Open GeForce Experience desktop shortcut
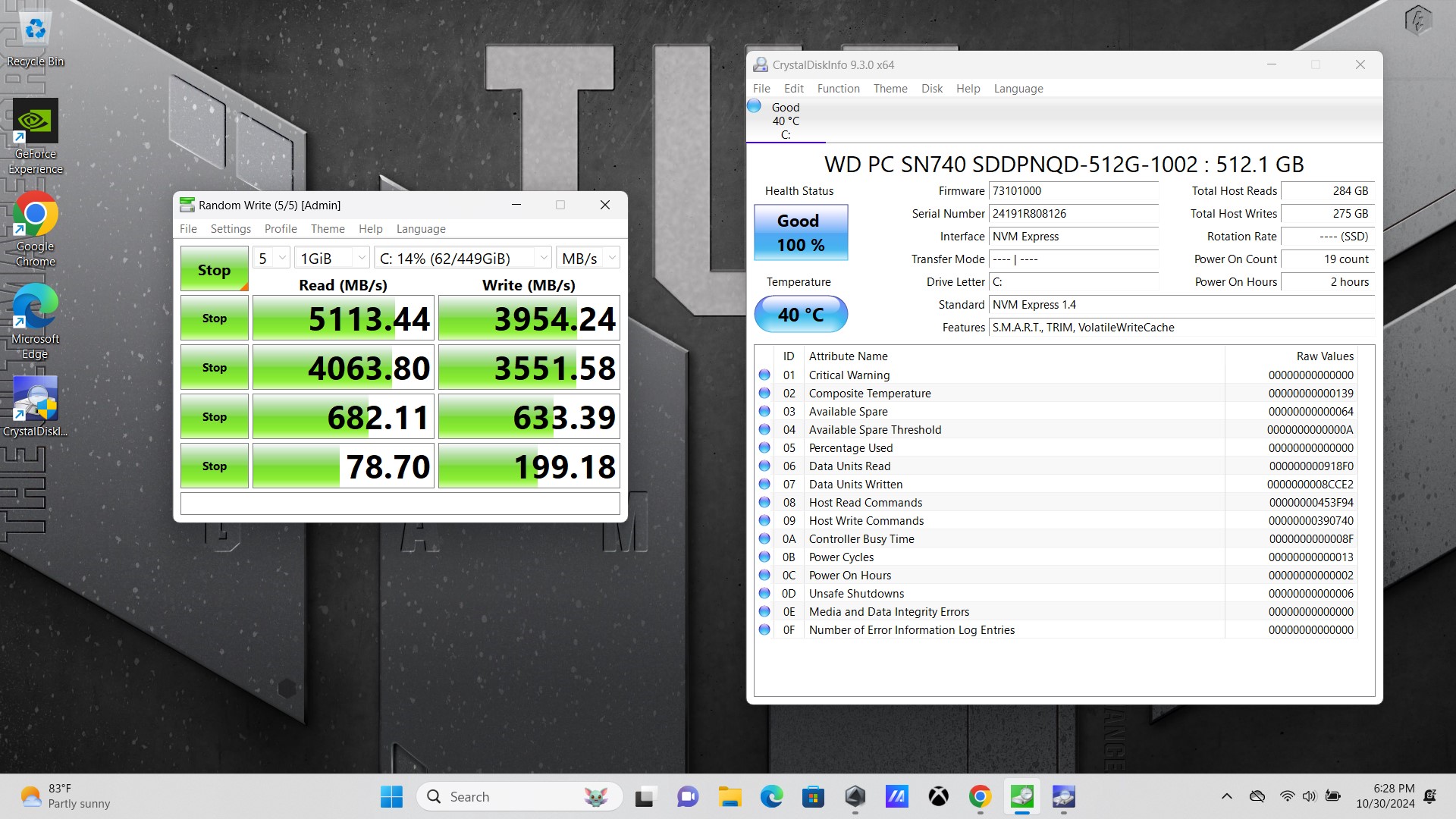 (x=35, y=136)
